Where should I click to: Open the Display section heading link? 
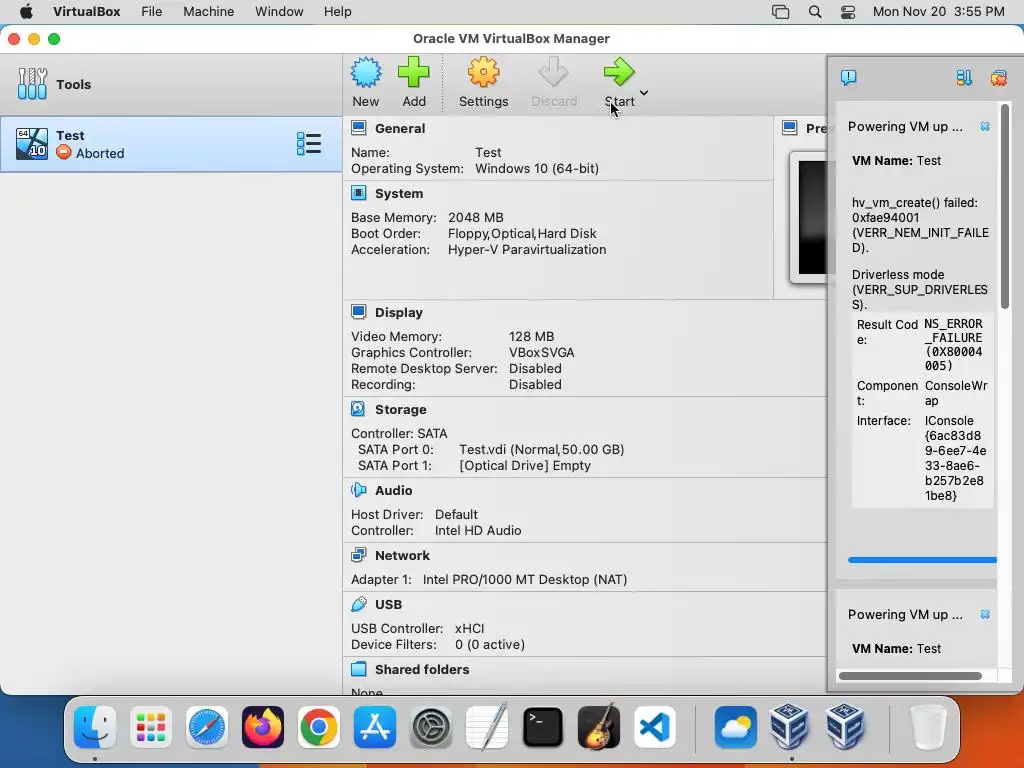coord(398,313)
